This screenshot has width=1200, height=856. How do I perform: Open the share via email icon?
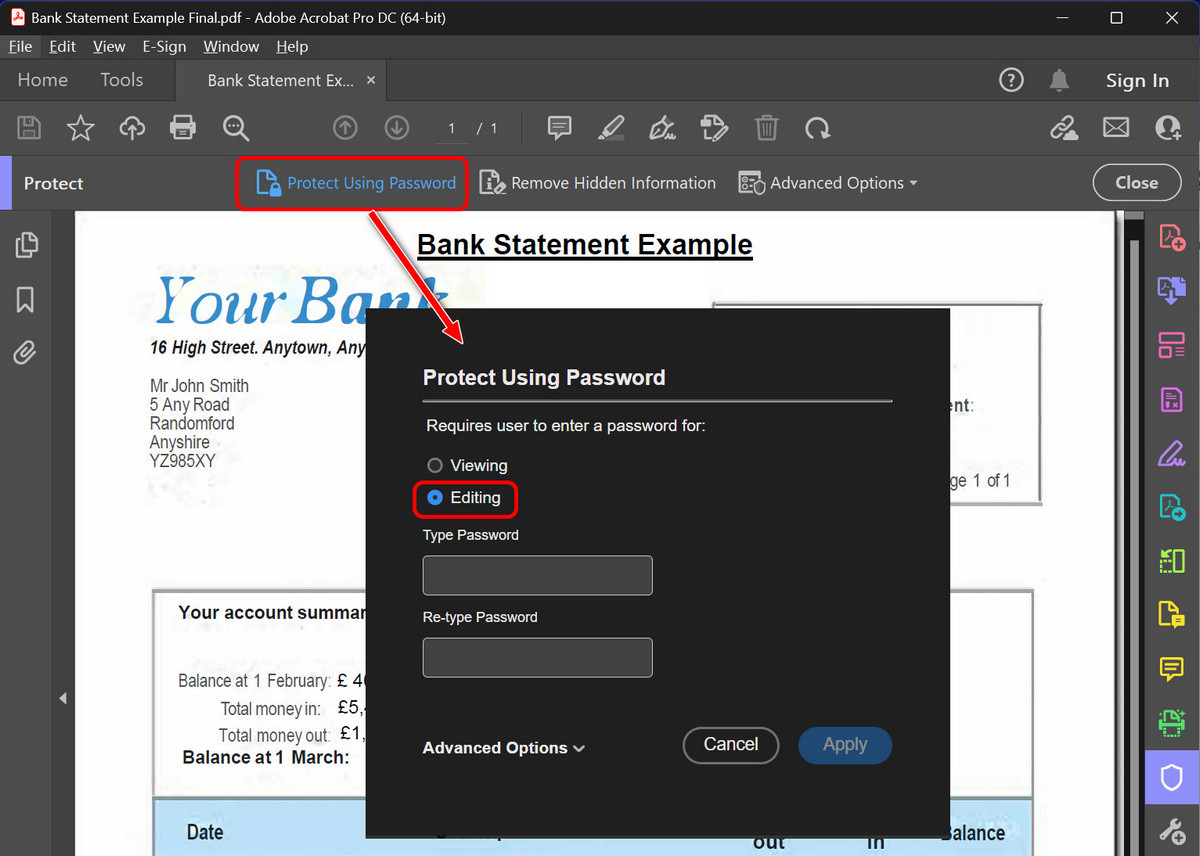point(1116,128)
